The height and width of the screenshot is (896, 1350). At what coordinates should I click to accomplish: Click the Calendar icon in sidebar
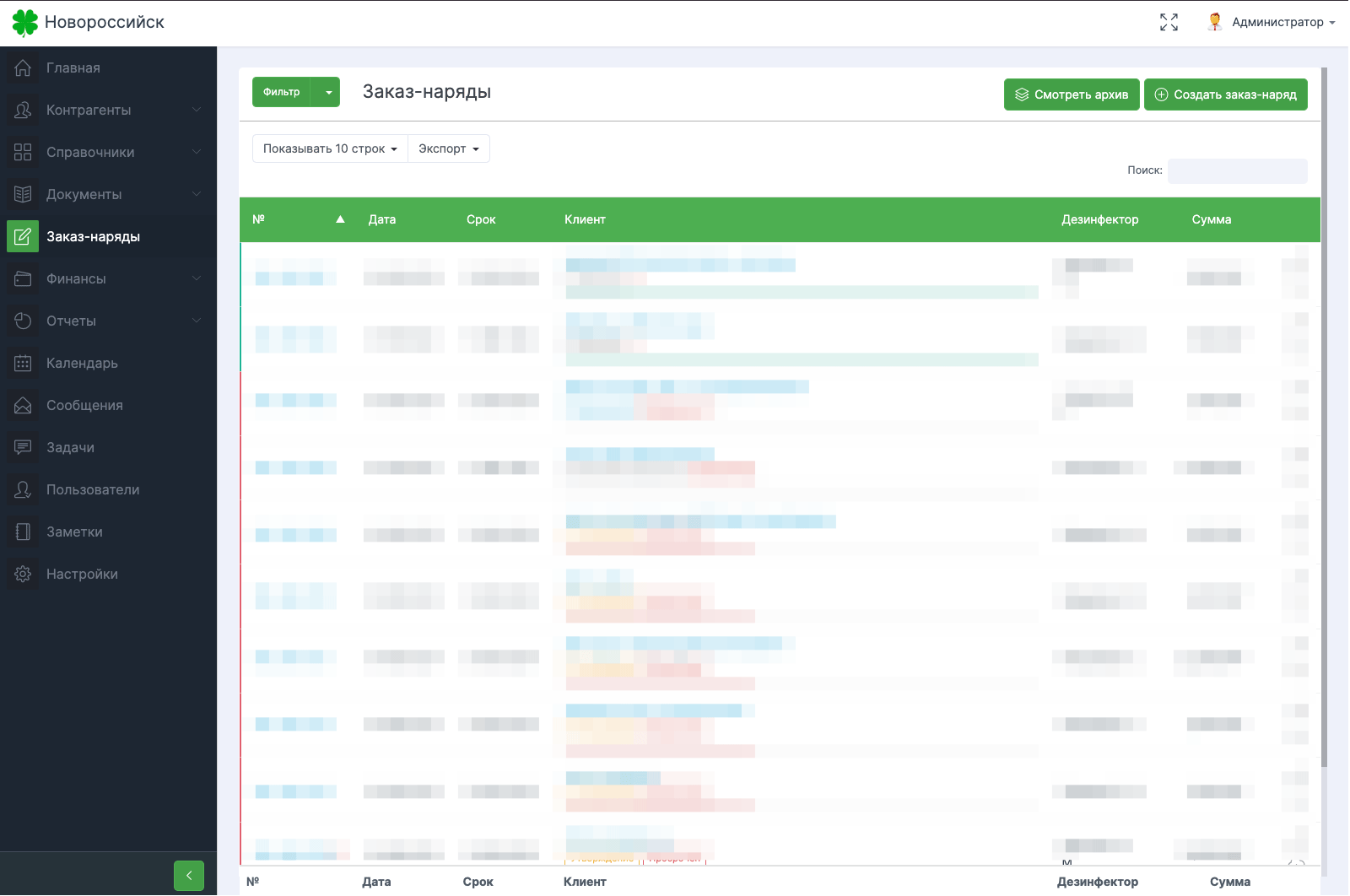[x=23, y=363]
